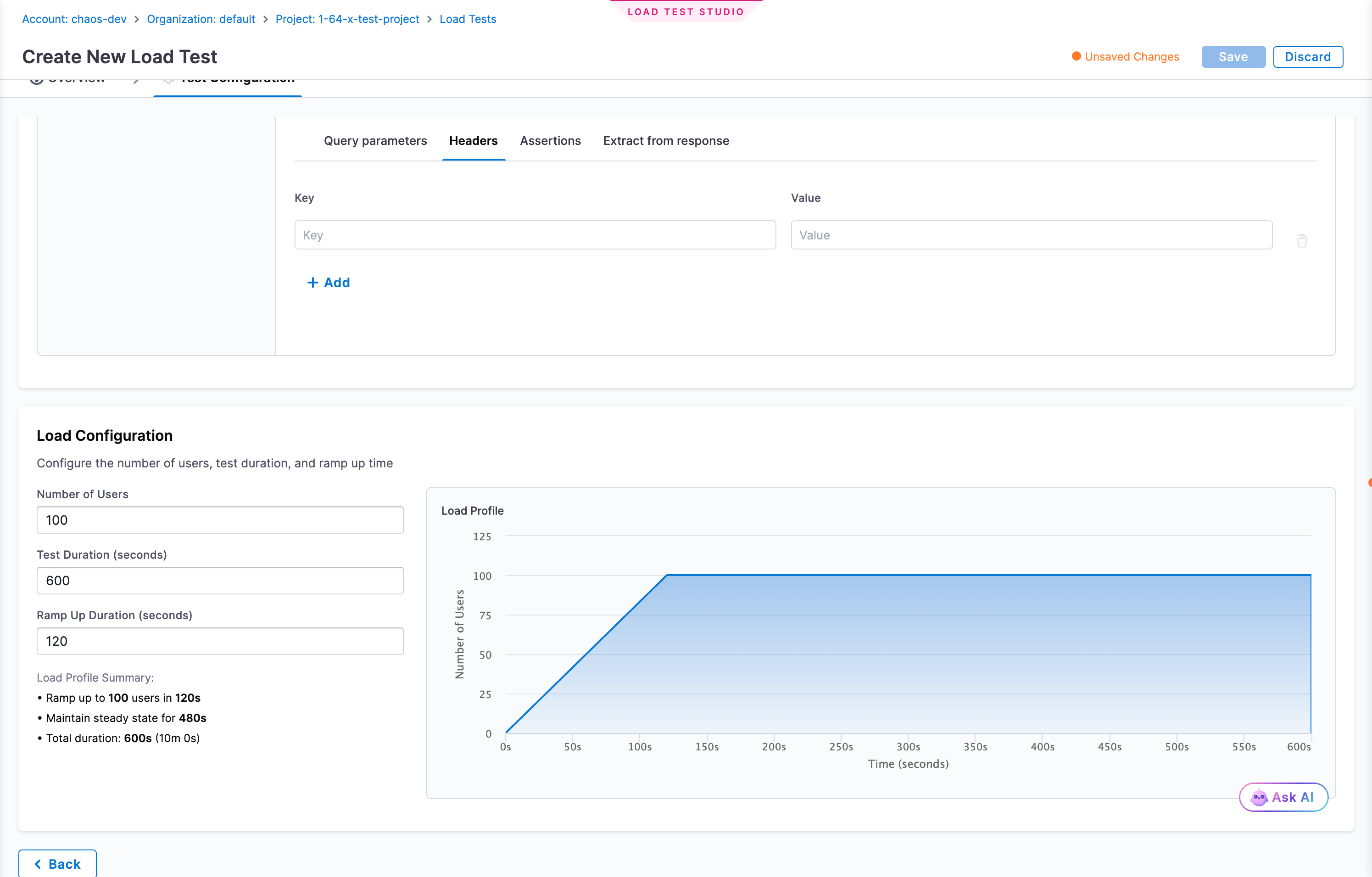Viewport: 1372px width, 877px height.
Task: Click the orange Unsaved Changes dot
Action: click(1076, 56)
